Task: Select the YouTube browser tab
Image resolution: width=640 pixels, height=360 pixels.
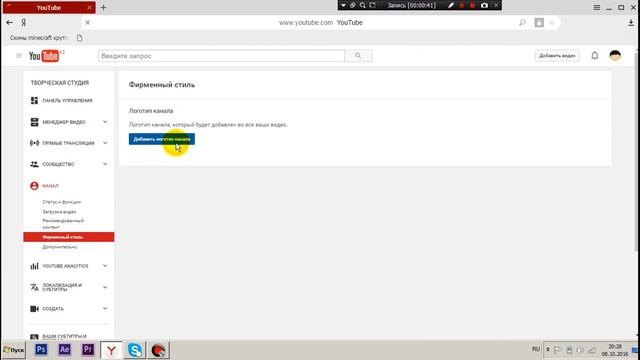Action: 49,7
